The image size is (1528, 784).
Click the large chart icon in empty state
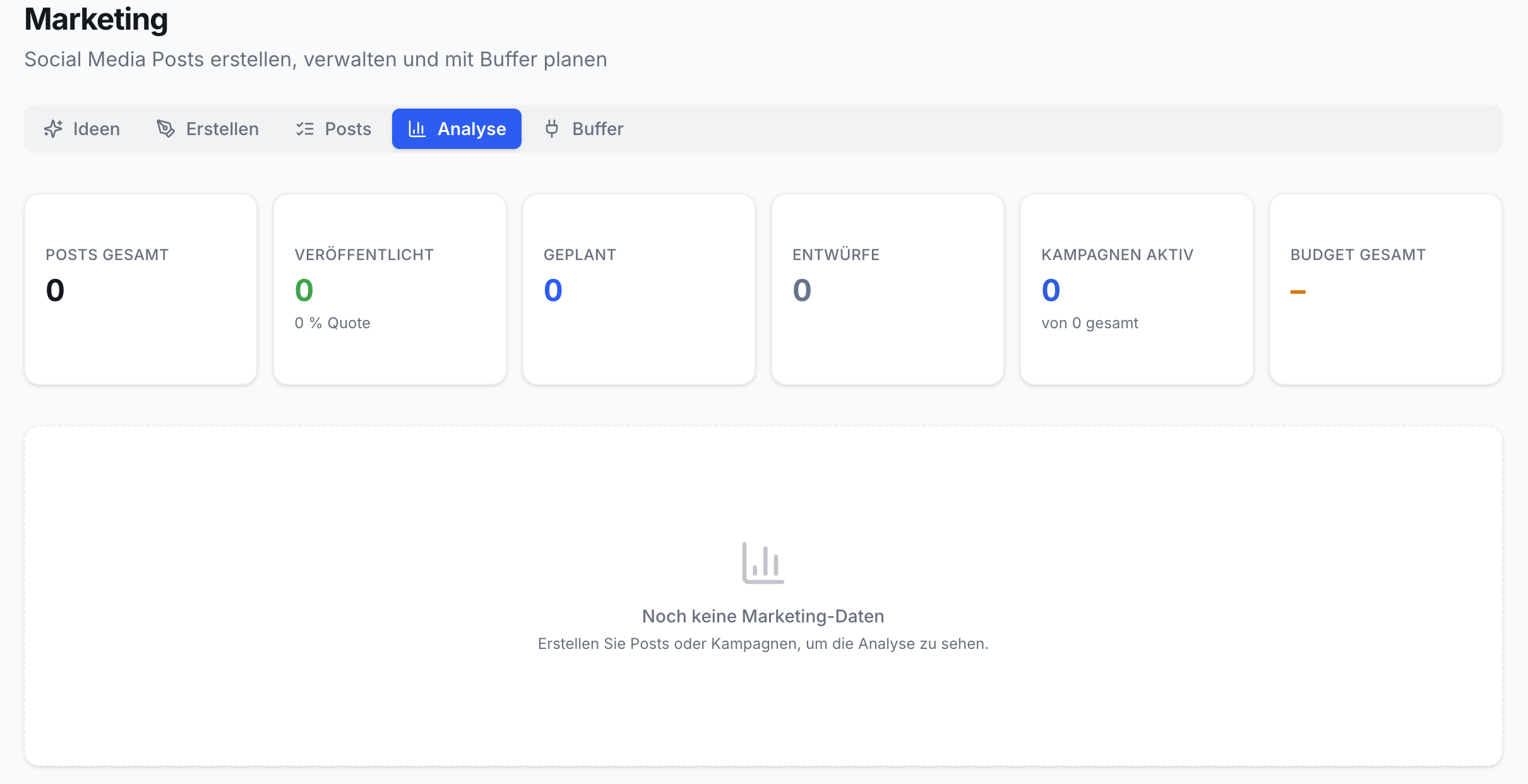[763, 563]
